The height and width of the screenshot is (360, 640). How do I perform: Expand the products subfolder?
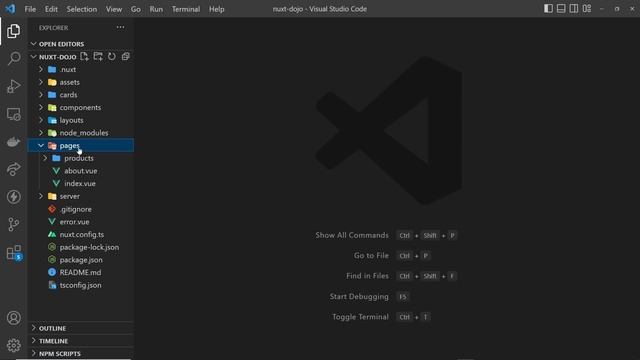(x=45, y=158)
